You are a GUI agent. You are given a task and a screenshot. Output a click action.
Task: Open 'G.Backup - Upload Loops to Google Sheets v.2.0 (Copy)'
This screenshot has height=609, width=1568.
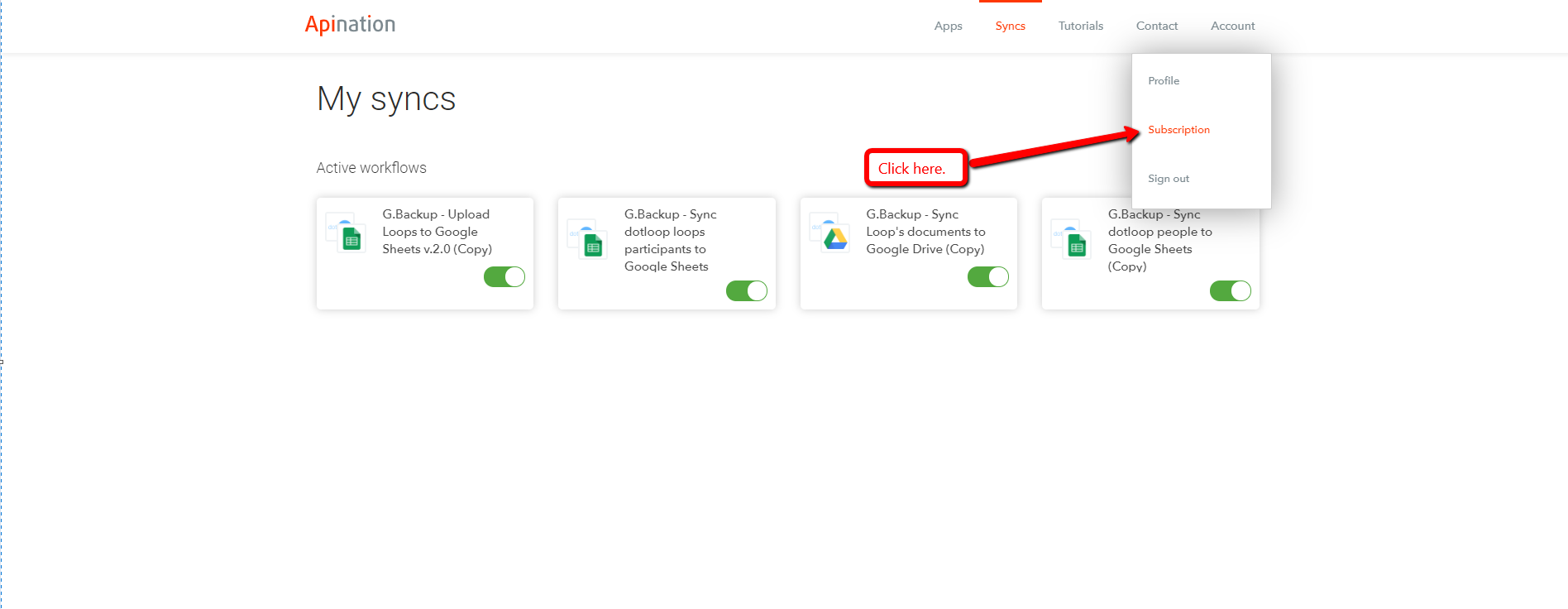pos(437,232)
